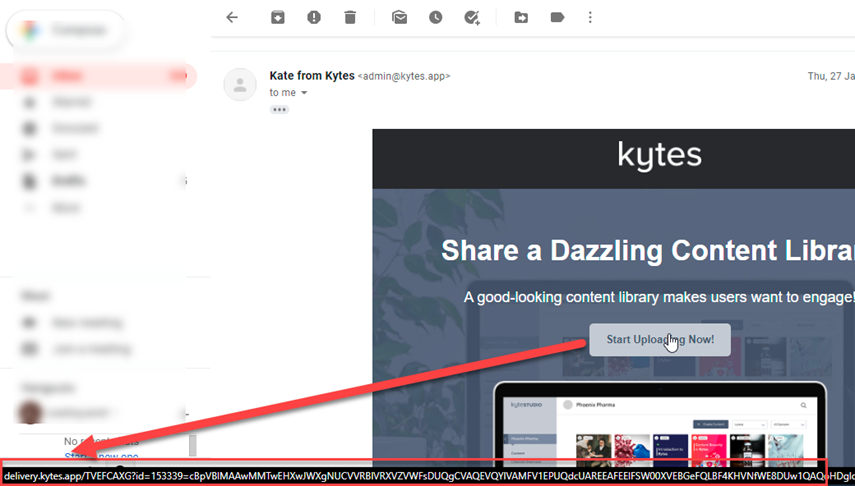Expand the "to me" recipient details arrow

[x=304, y=93]
